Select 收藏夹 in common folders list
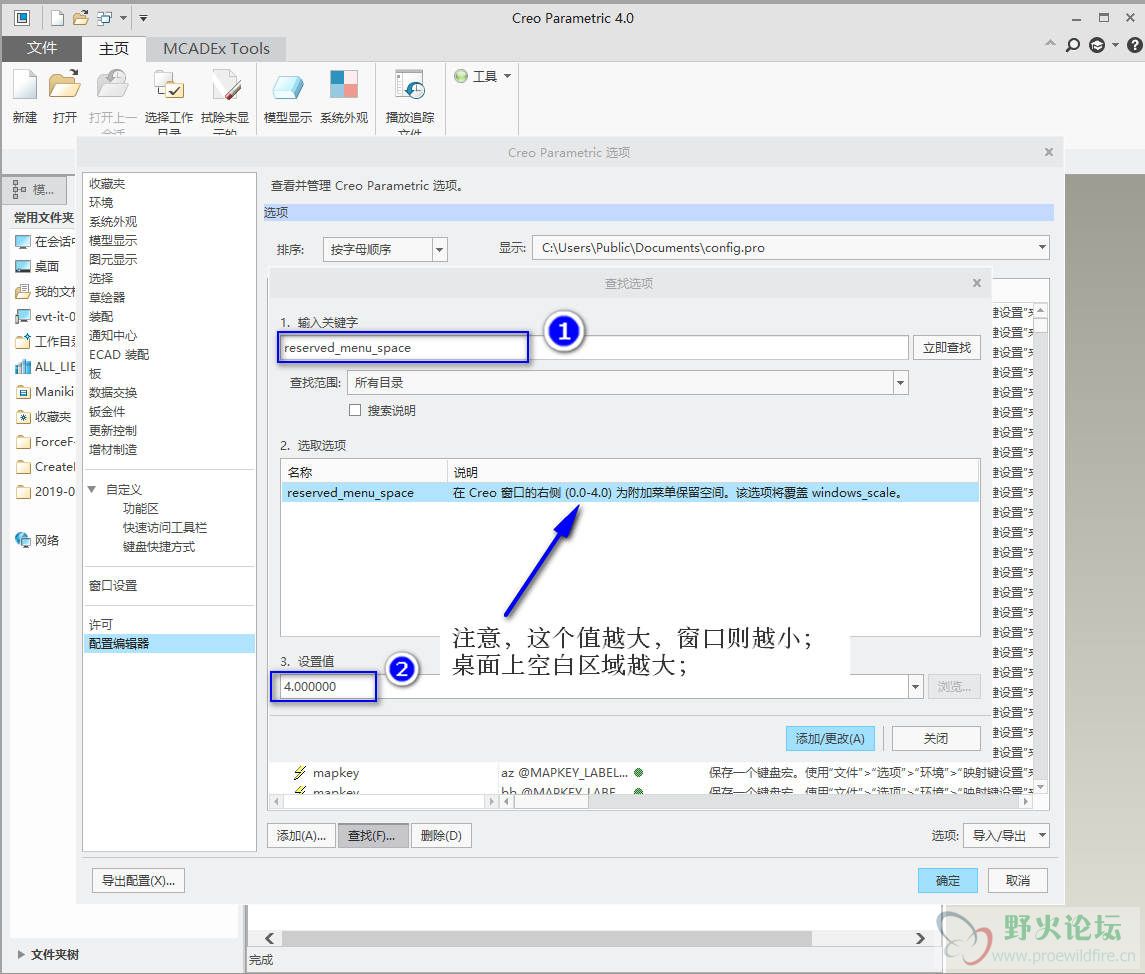 point(44,417)
